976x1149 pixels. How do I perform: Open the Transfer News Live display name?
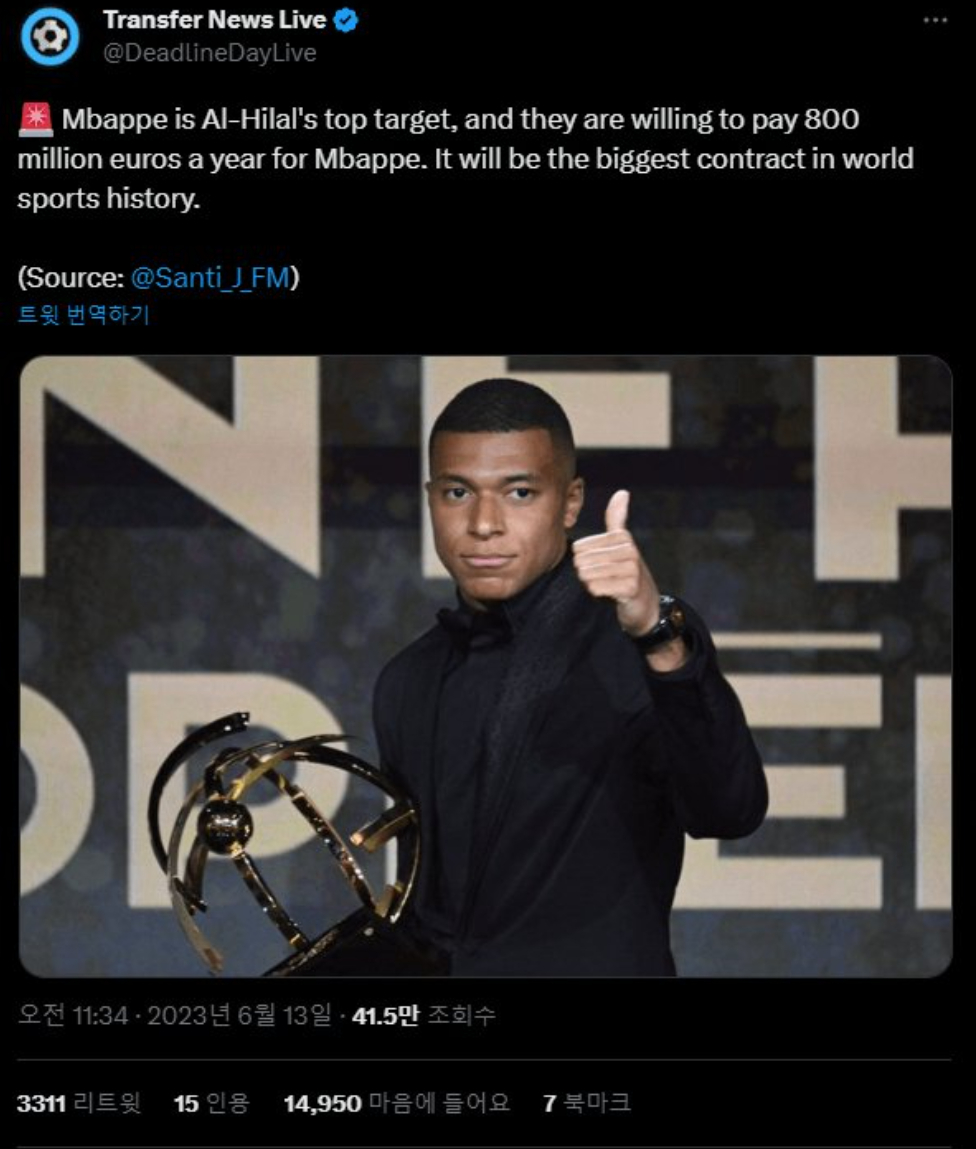(214, 20)
